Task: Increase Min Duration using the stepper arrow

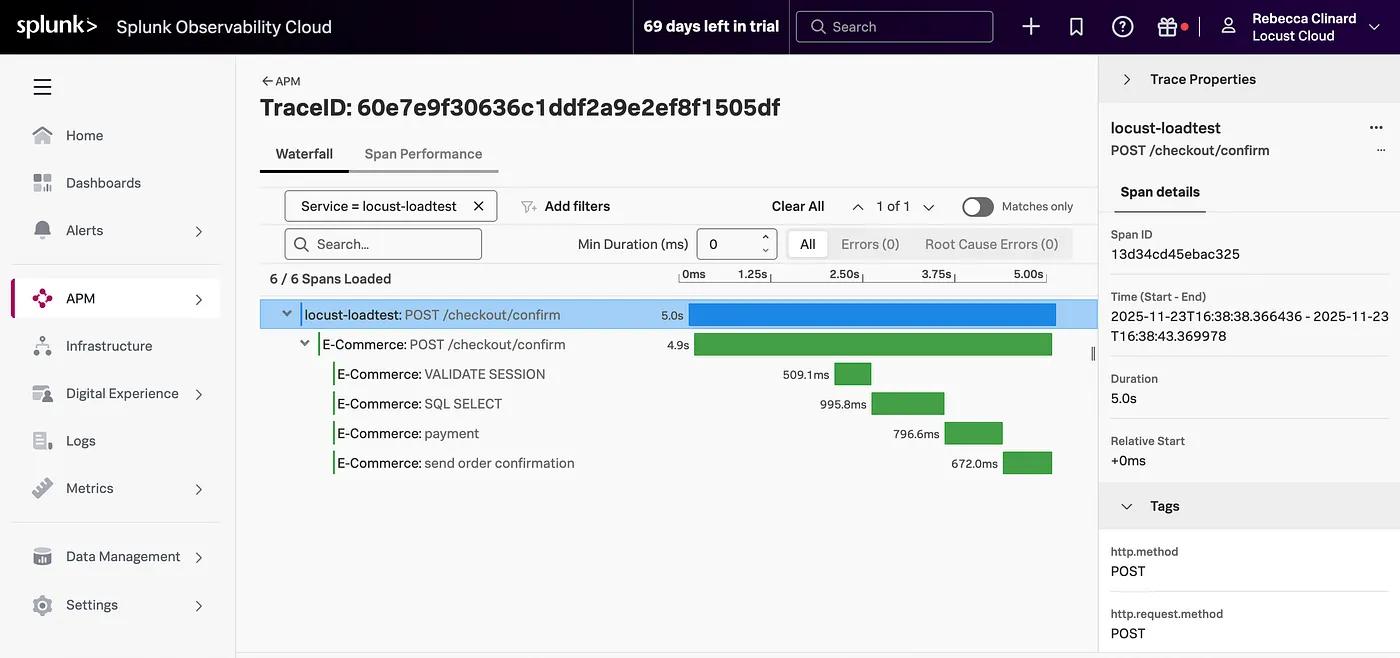Action: [766, 237]
